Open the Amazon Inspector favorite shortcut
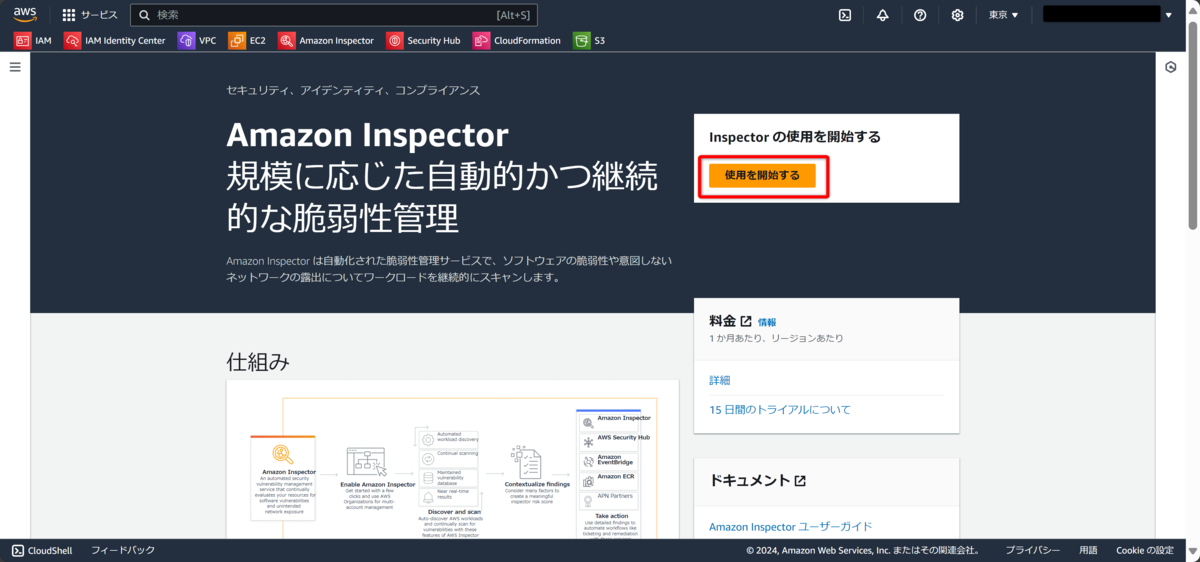 tap(326, 41)
